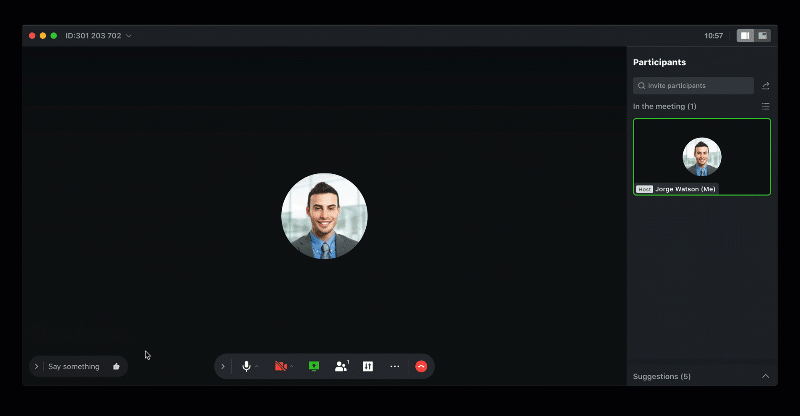Toggle the participants panel from the toolbar
The image size is (800, 416).
pyautogui.click(x=341, y=366)
